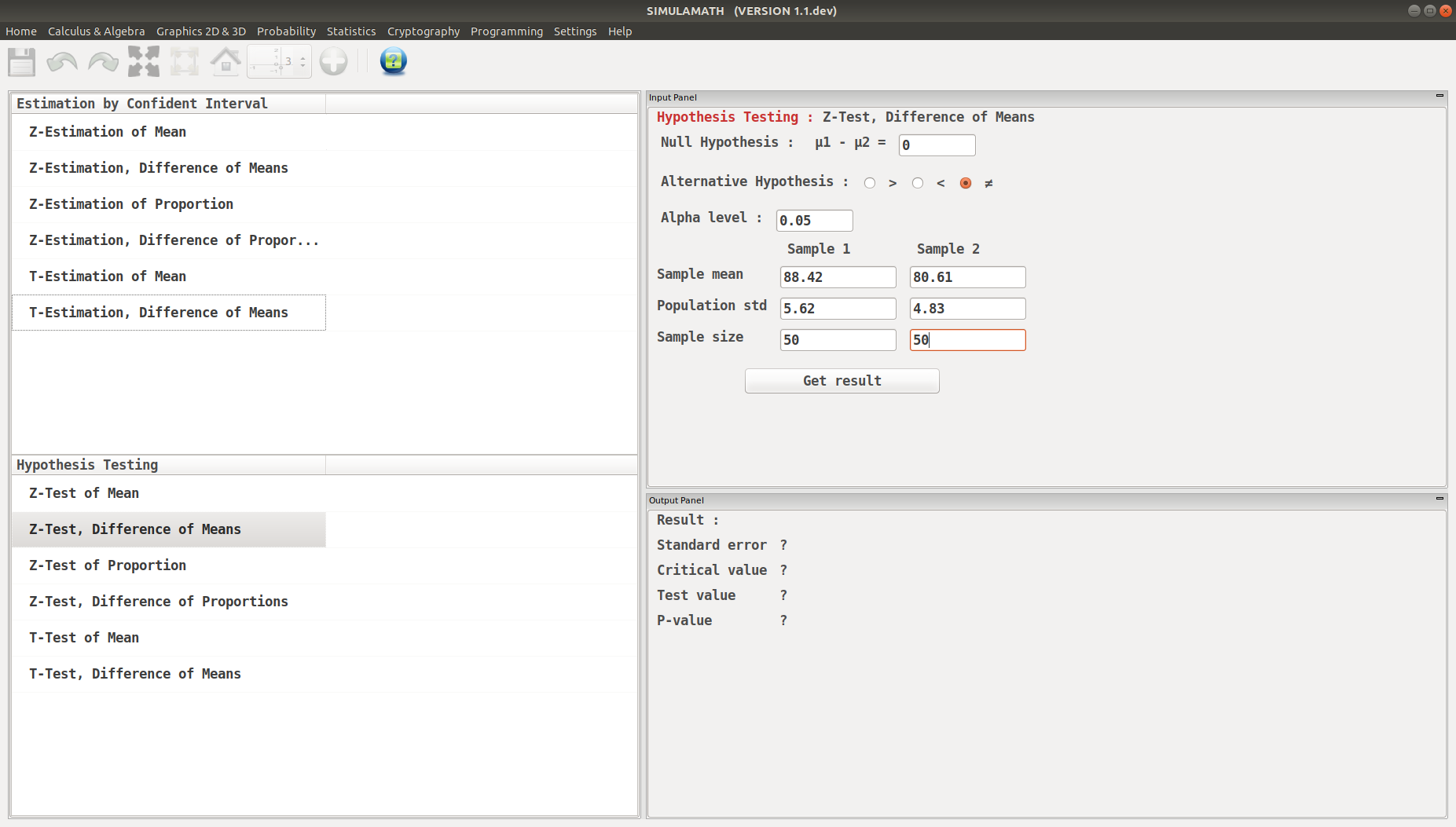Select Z-Test of Proportion
Viewport: 1456px width, 827px height.
pos(169,565)
